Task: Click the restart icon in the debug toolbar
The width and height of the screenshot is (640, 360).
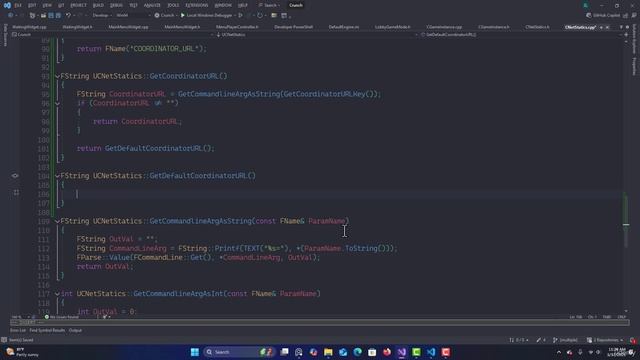Action: pos(260,16)
